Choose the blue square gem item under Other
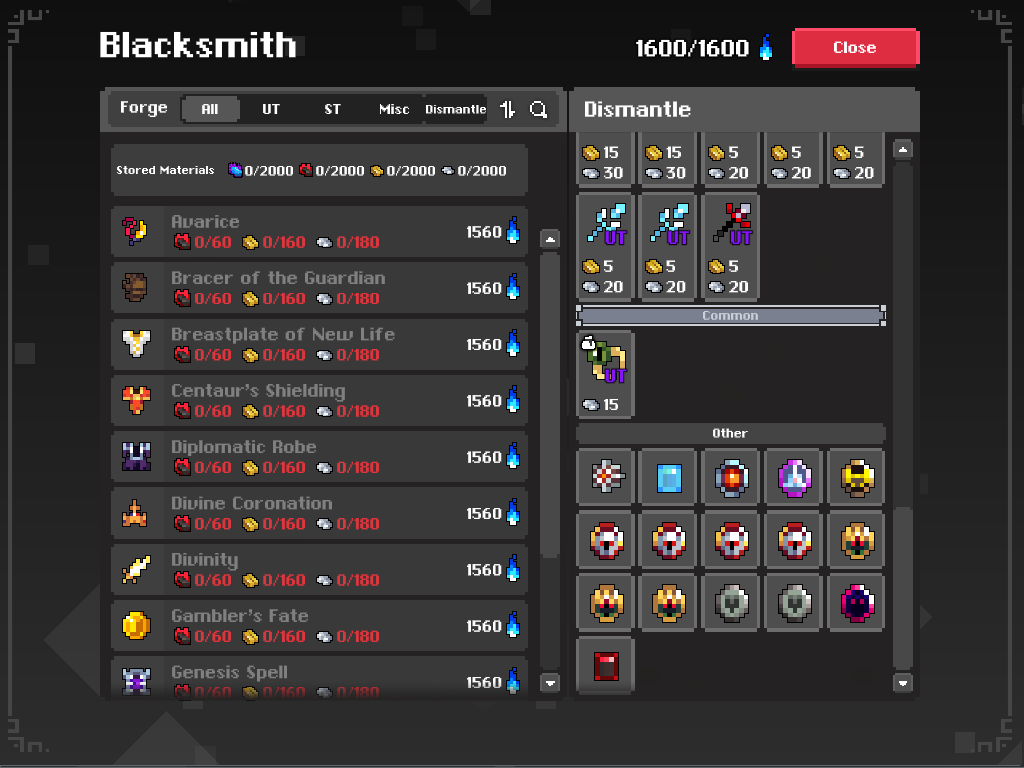Viewport: 1024px width, 768px height. pyautogui.click(x=669, y=477)
